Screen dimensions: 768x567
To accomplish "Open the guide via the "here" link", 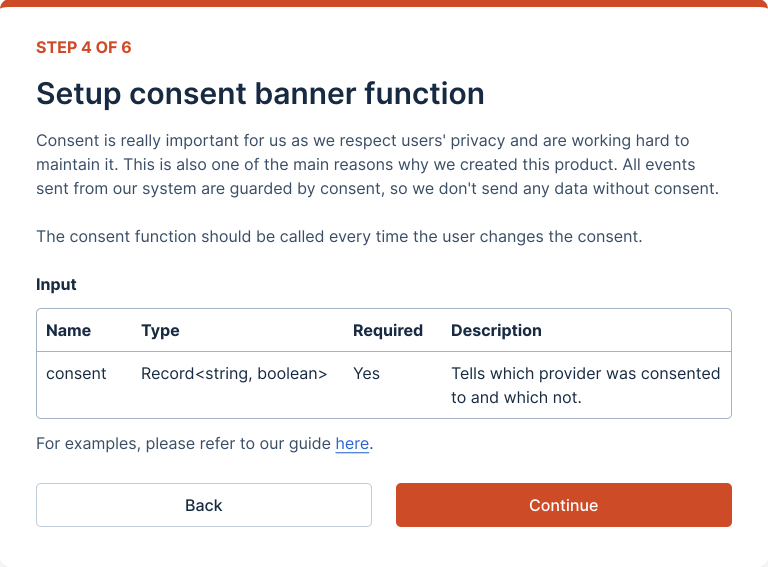I will click(352, 443).
